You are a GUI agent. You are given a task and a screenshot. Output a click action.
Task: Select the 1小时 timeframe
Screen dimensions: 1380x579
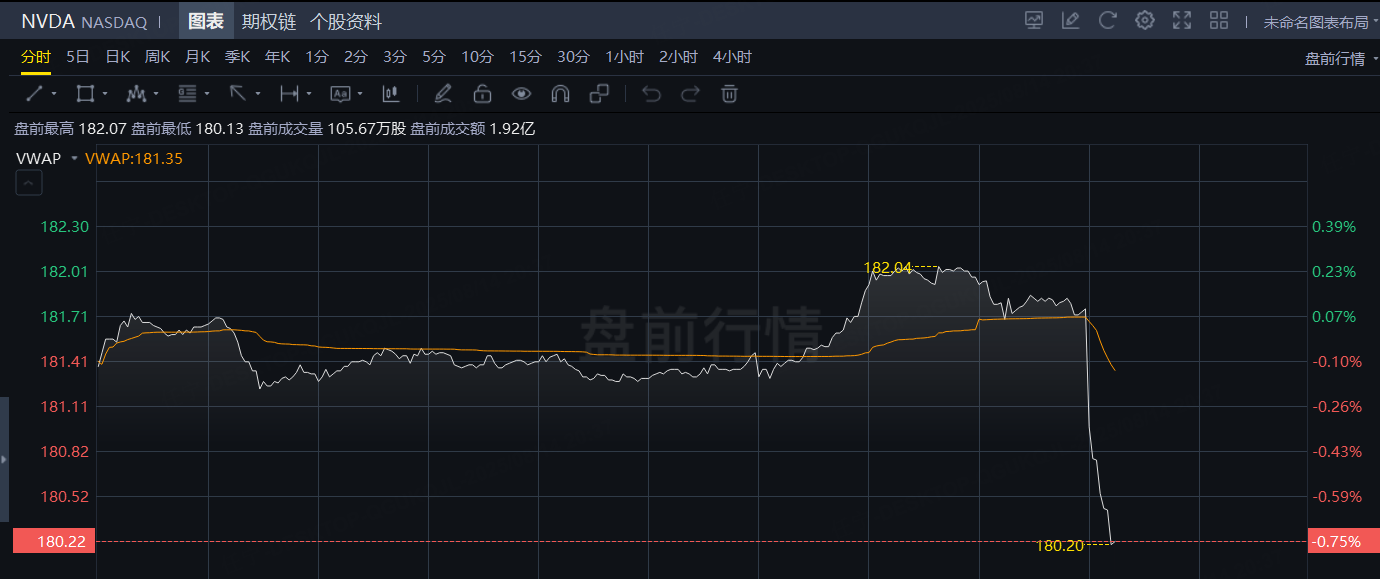click(625, 57)
